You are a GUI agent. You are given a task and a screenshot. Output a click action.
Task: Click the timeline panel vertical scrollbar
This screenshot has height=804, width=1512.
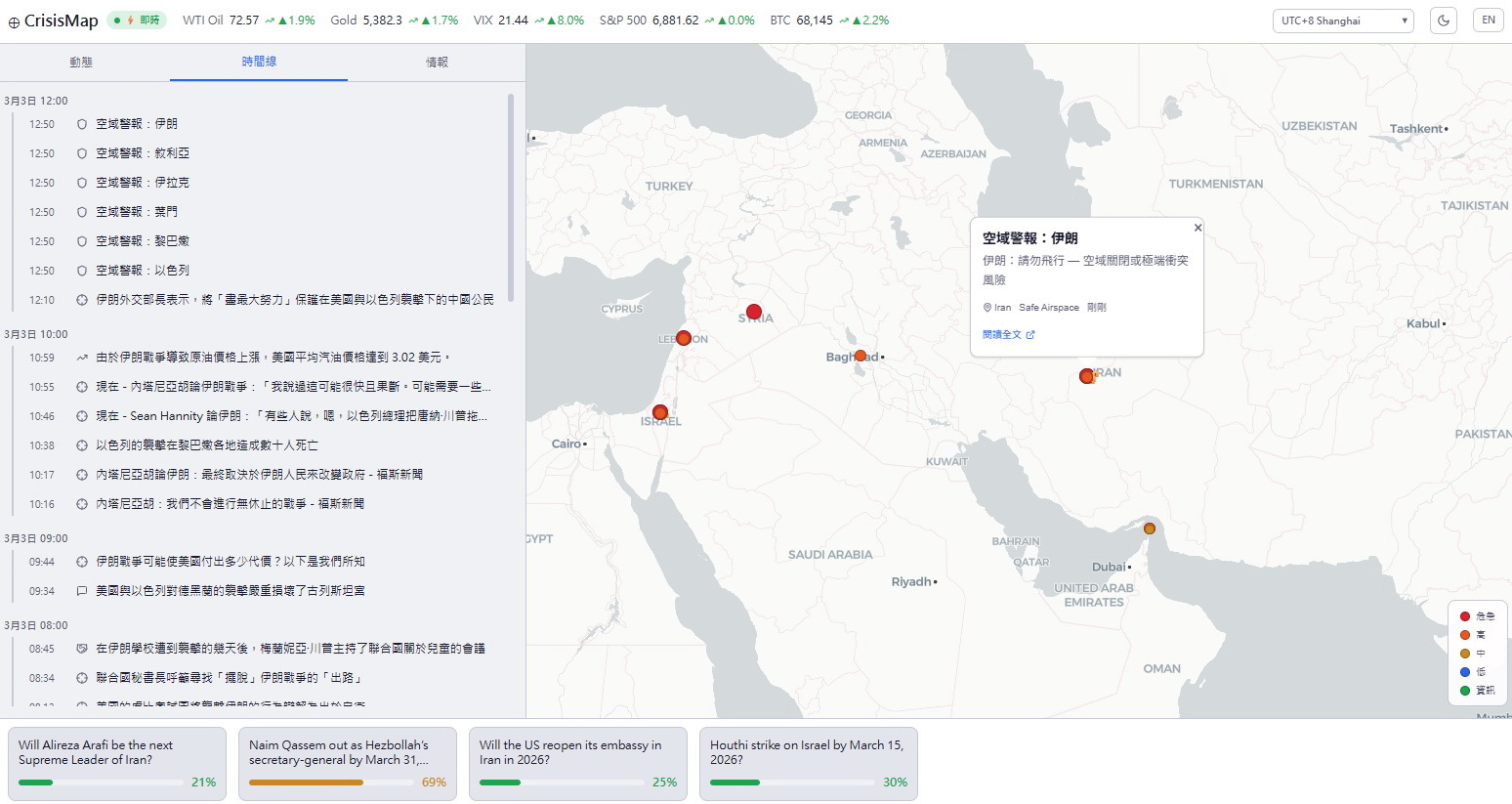pos(510,195)
